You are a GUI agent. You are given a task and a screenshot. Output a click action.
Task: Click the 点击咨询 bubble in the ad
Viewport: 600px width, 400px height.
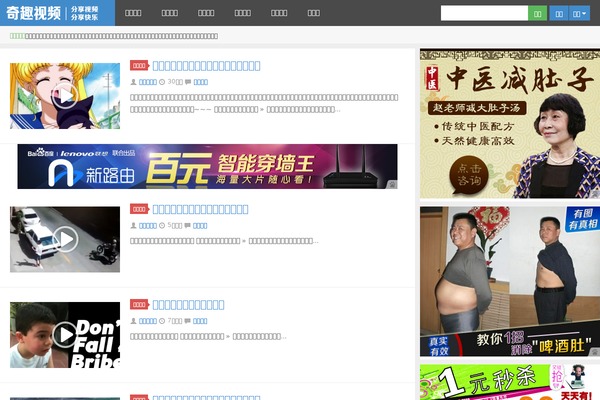click(469, 175)
